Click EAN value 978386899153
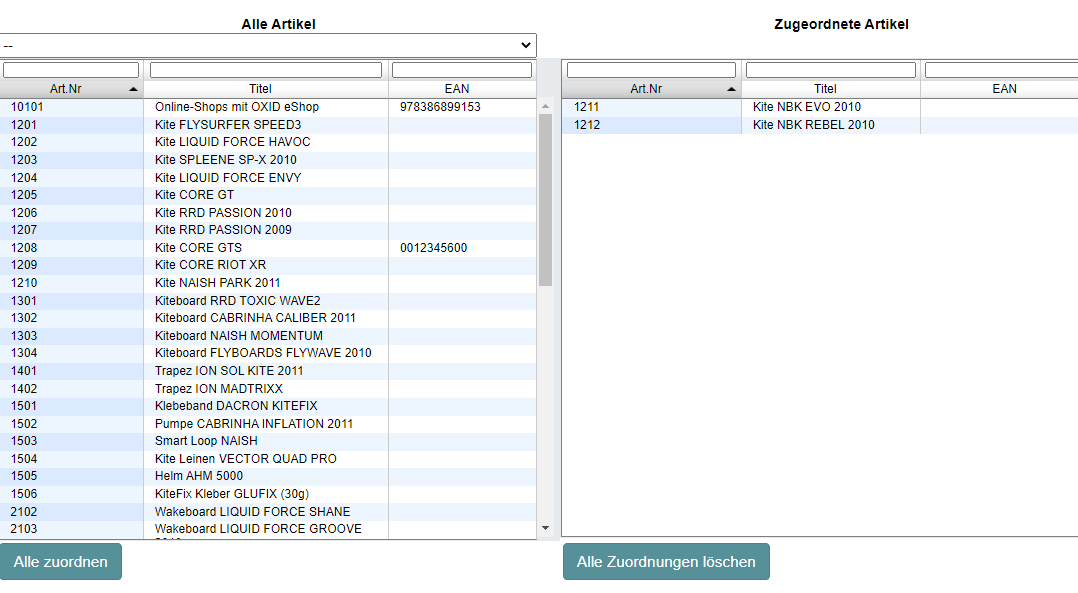The height and width of the screenshot is (593, 1078). 440,107
